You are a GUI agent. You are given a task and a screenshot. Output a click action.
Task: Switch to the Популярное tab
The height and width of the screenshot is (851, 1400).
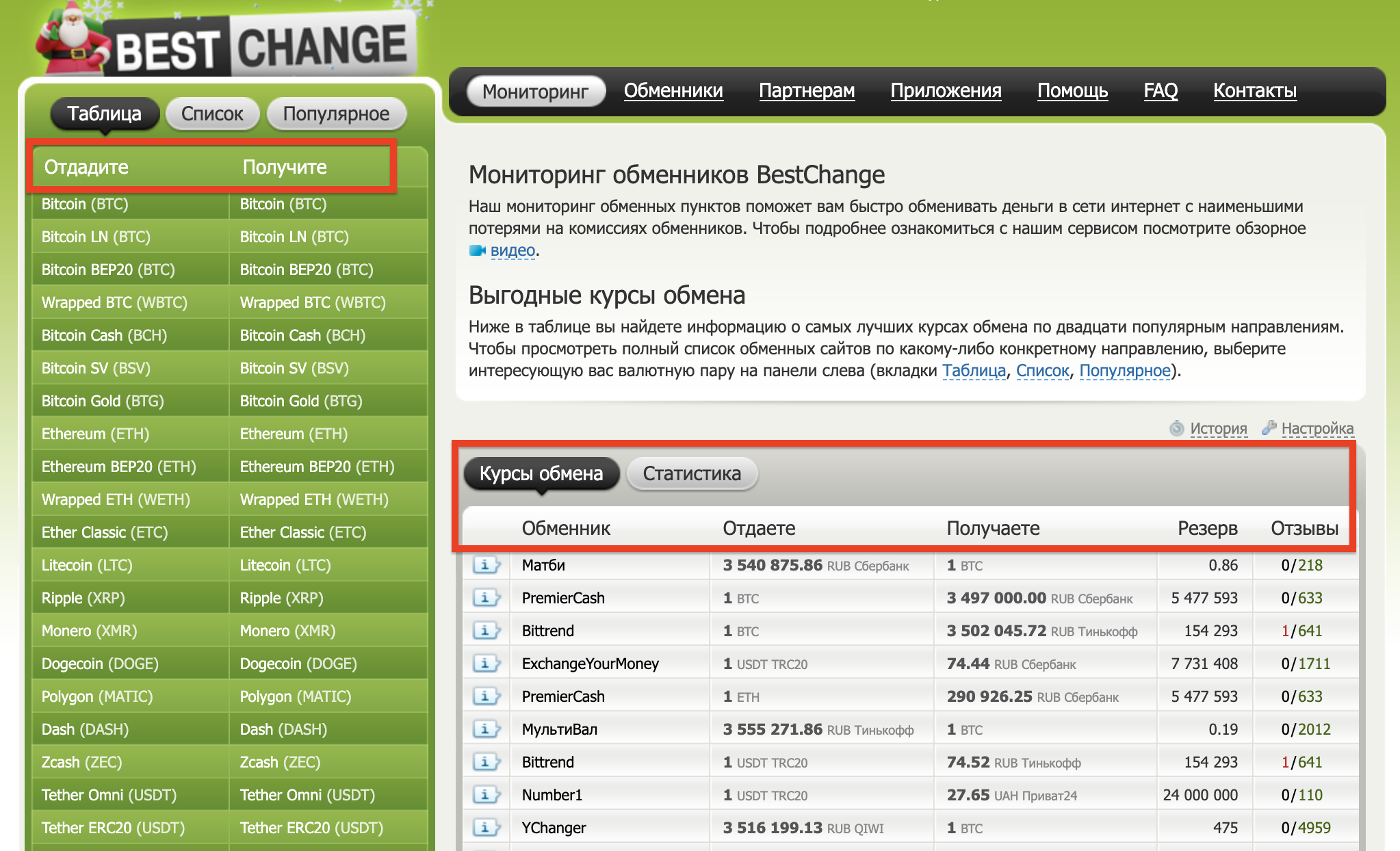click(x=336, y=114)
